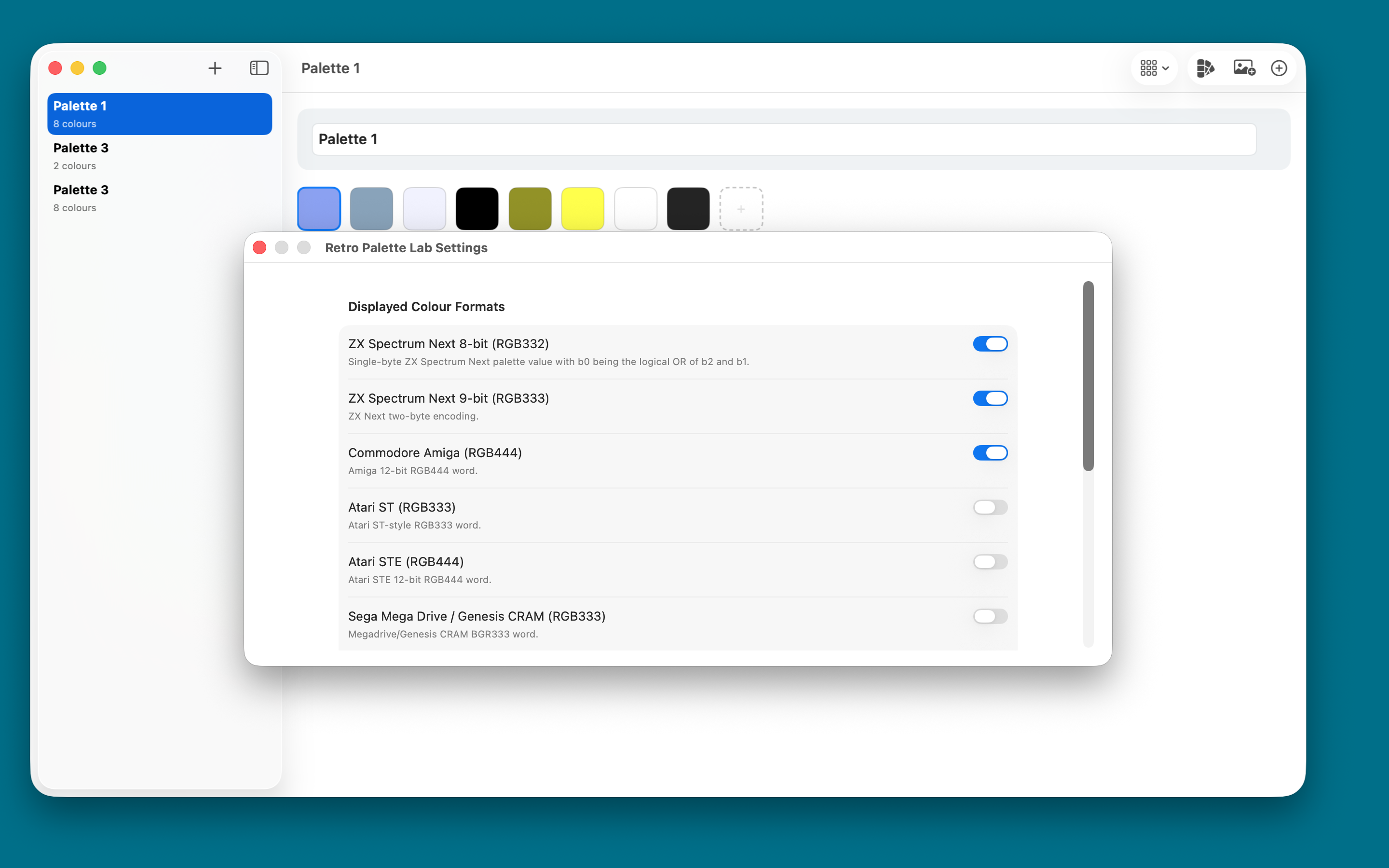1389x868 pixels.
Task: Enable the Atari ST (RGB333) format
Action: 990,507
